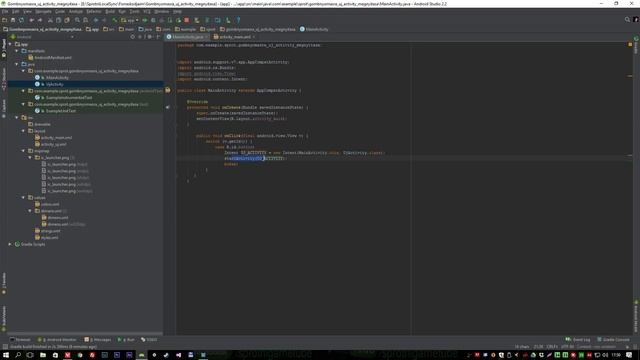The height and width of the screenshot is (360, 640).
Task: Open the TODO tool window
Action: (149, 340)
